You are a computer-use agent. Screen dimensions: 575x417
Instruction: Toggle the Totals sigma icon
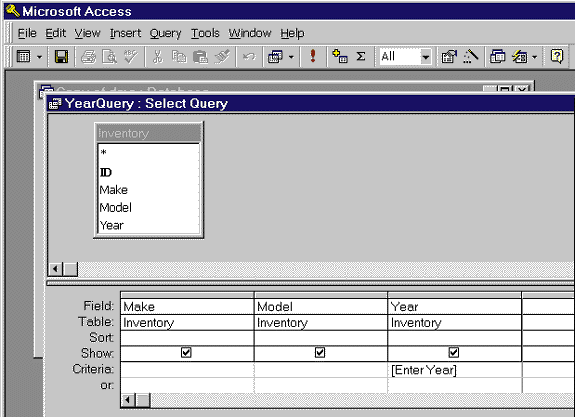tap(361, 56)
